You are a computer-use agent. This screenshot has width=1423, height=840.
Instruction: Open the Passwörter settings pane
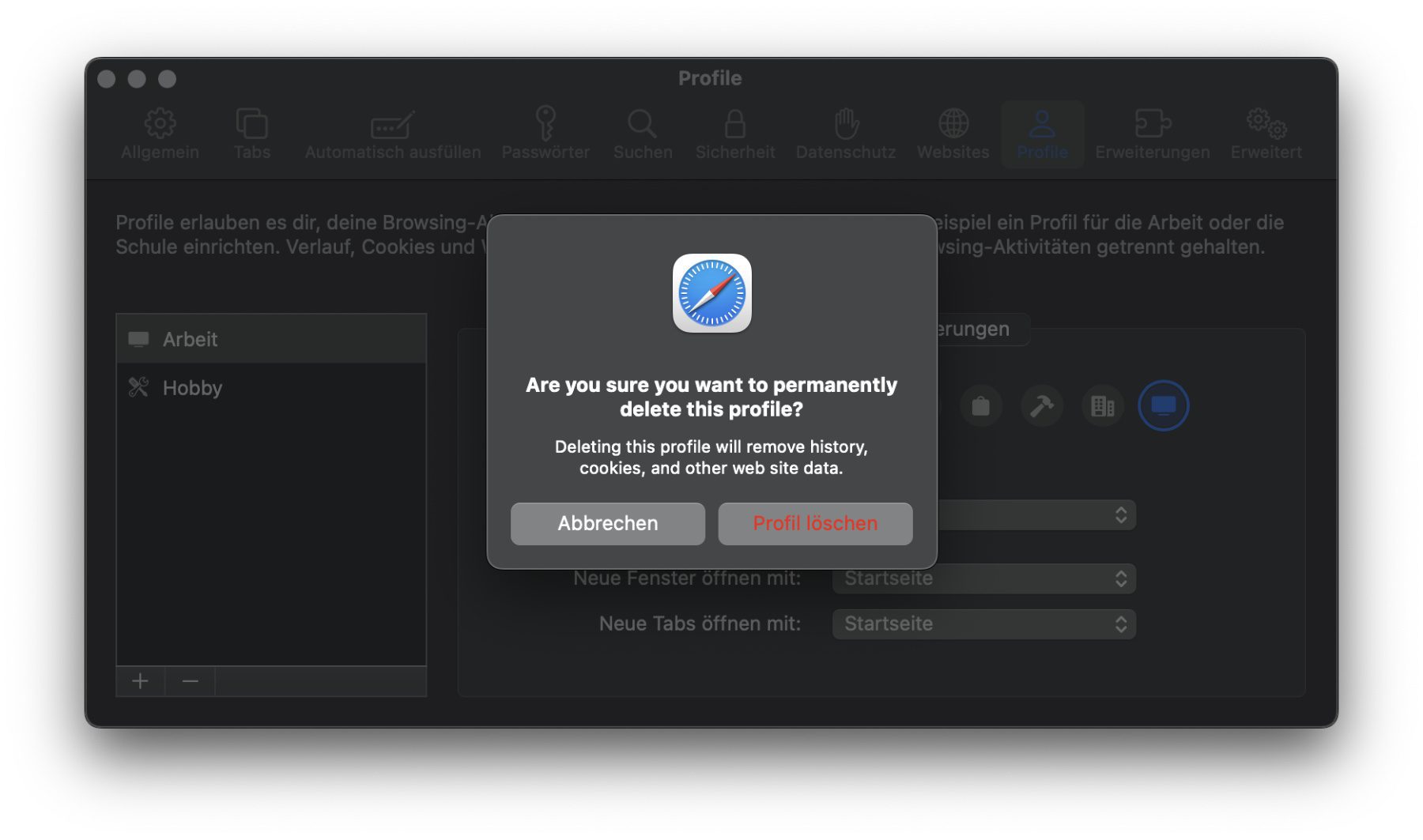[545, 134]
